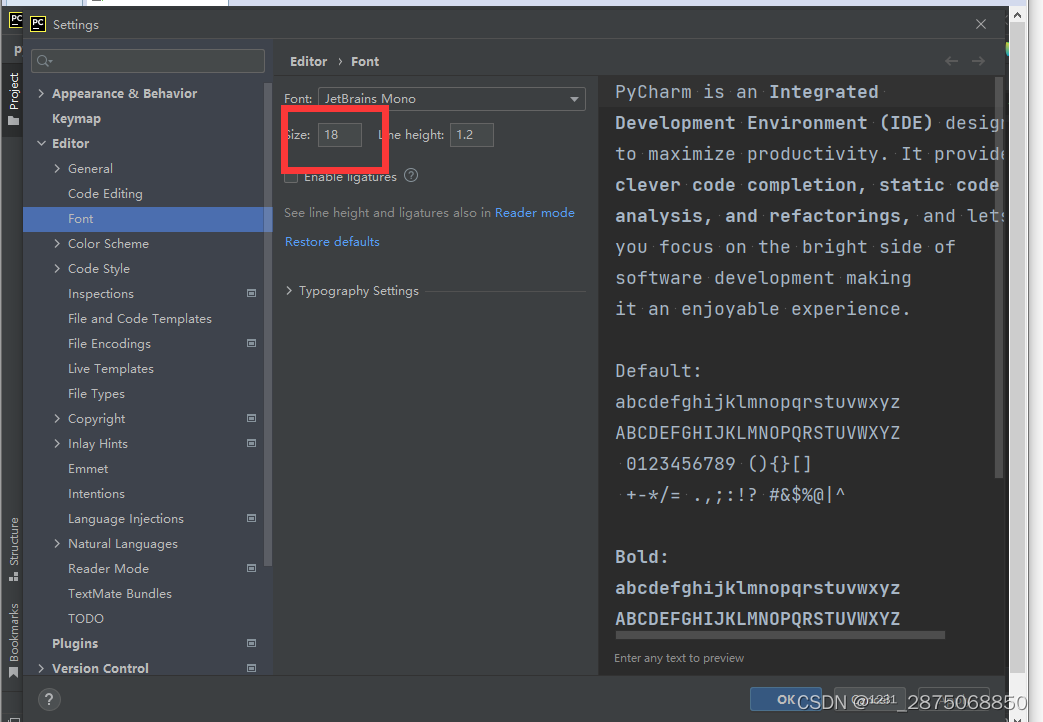Click inside the font preview text area
The width and height of the screenshot is (1043, 722).
(x=800, y=353)
